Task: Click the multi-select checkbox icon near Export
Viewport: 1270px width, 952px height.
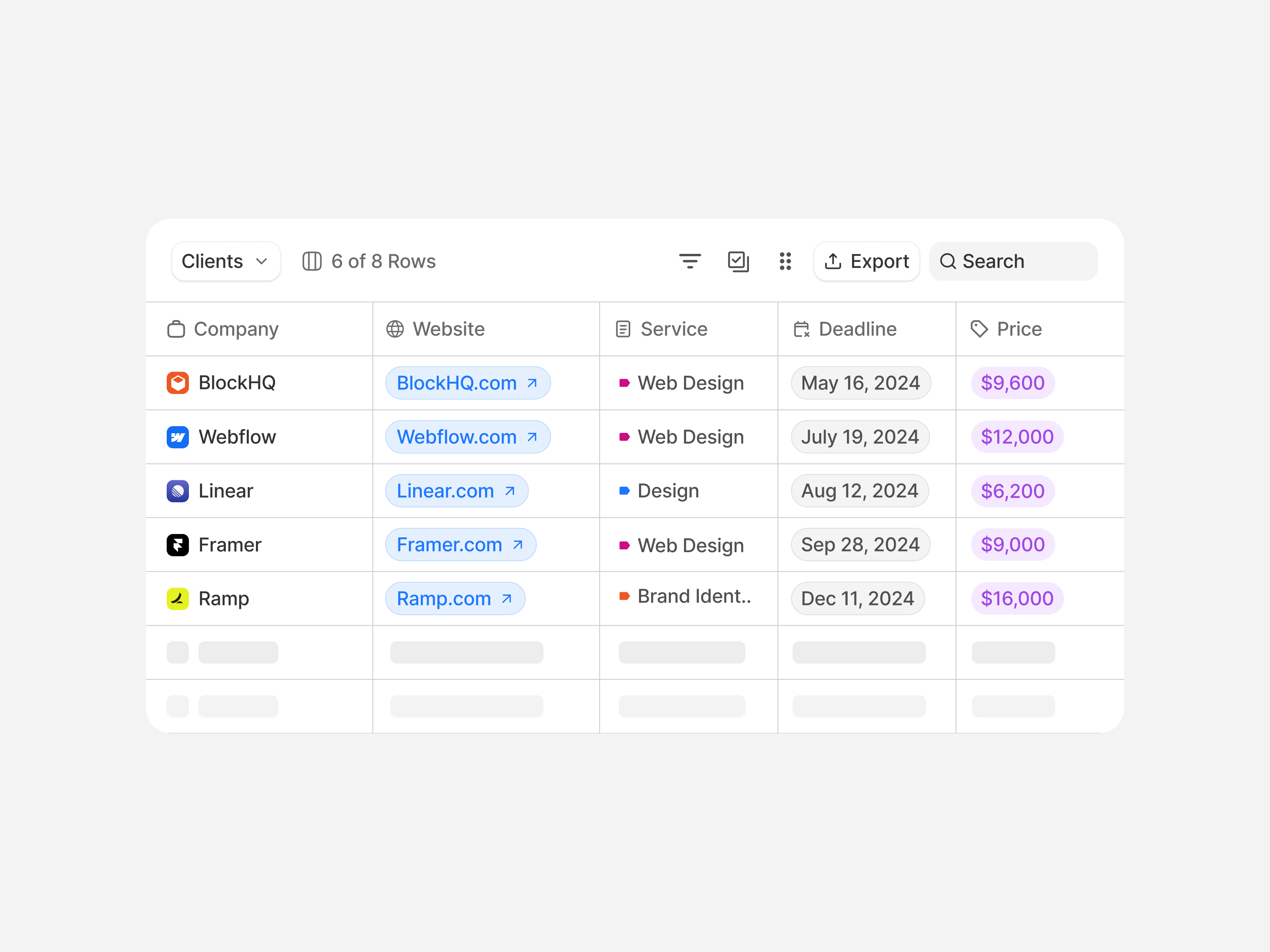Action: click(738, 261)
